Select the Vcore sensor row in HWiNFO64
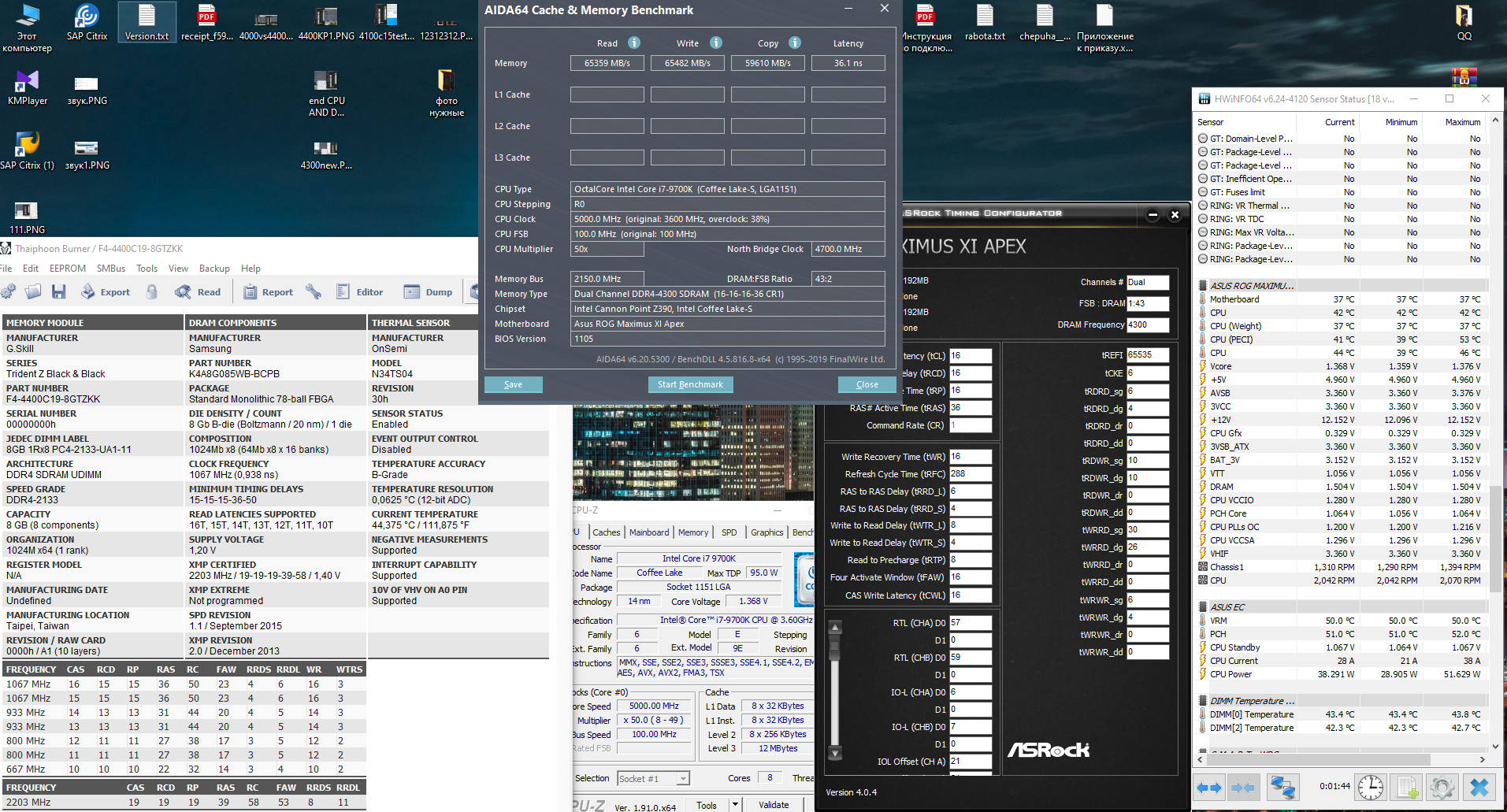Viewport: 1507px width, 812px height. [x=1341, y=366]
